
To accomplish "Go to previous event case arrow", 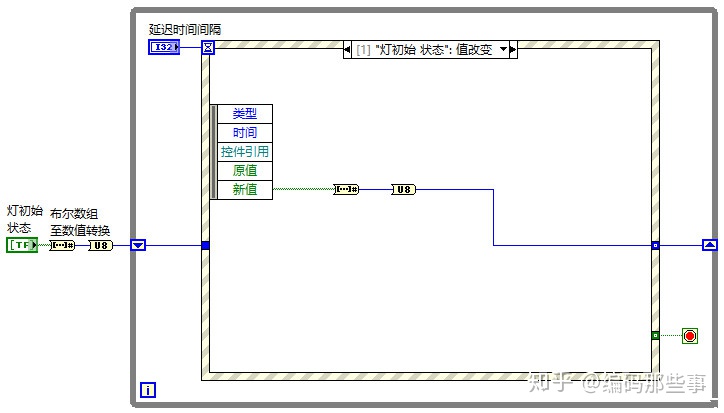I will [x=347, y=49].
